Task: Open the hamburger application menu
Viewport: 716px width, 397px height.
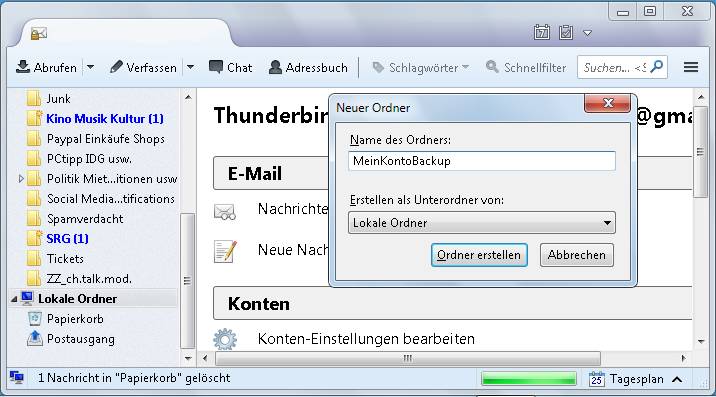Action: (x=691, y=67)
